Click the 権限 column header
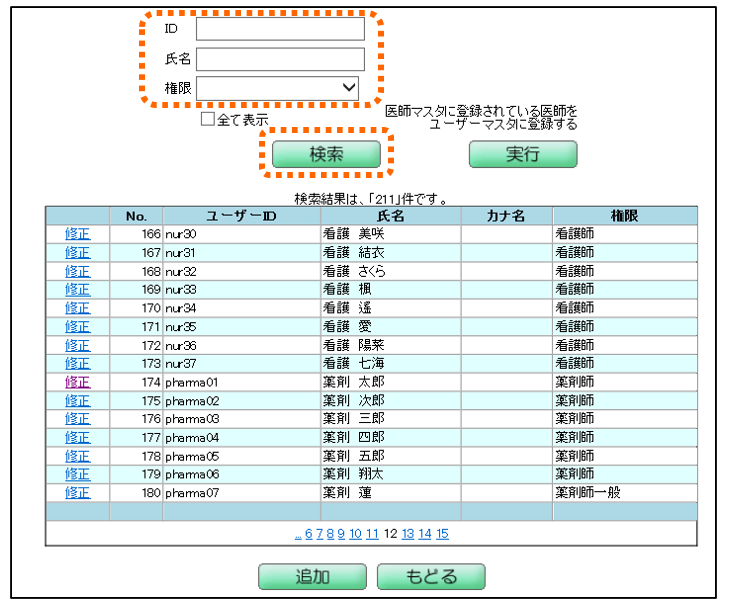This screenshot has height=605, width=731. [x=624, y=216]
